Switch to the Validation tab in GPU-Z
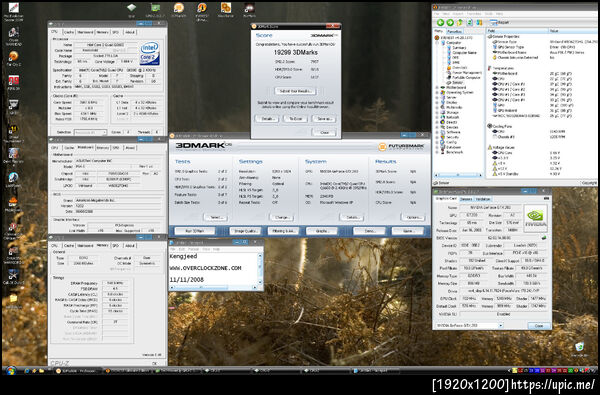Viewport: 600px width, 395px height. (x=483, y=199)
